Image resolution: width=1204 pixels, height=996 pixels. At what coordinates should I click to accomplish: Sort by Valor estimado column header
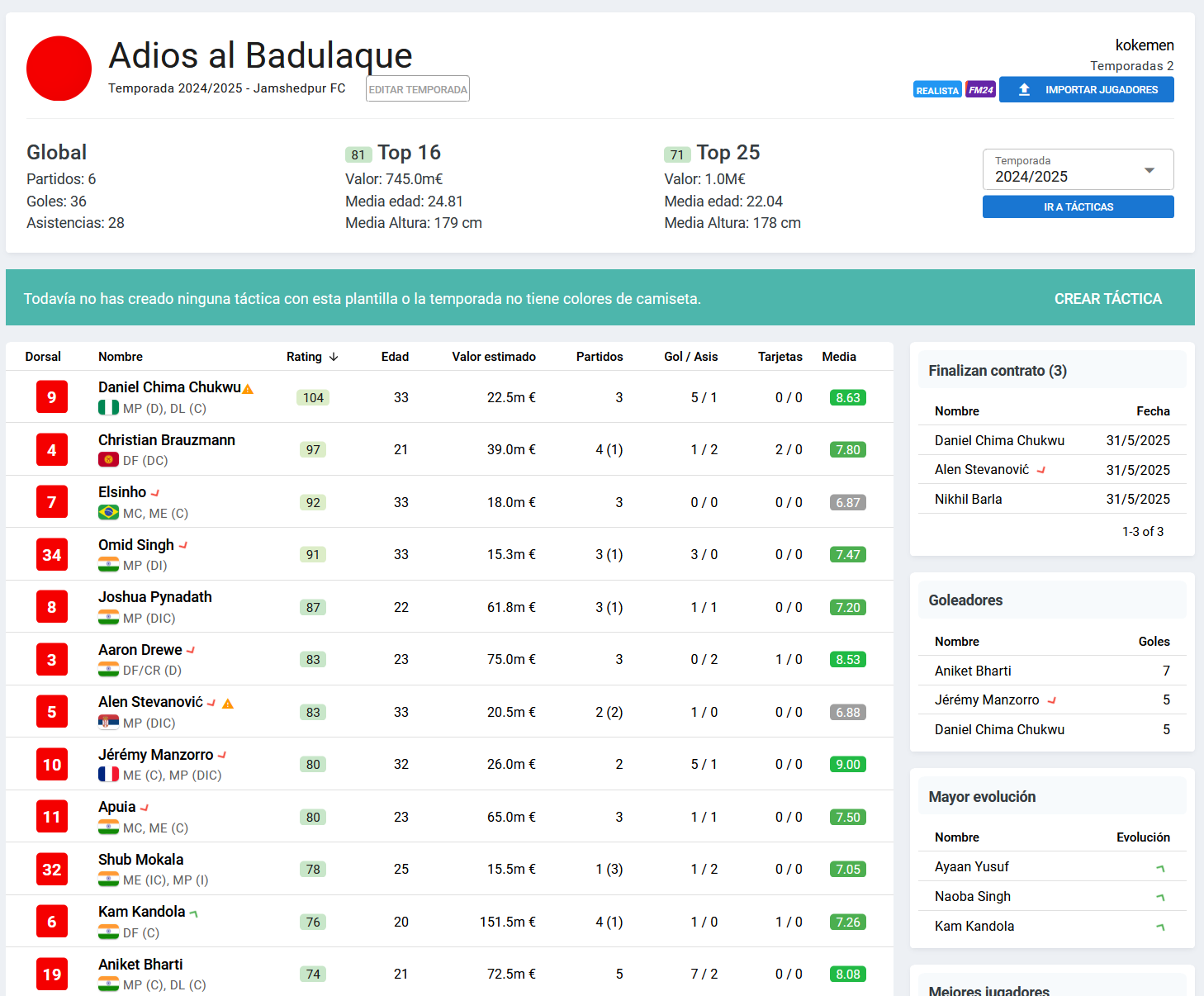coord(494,357)
